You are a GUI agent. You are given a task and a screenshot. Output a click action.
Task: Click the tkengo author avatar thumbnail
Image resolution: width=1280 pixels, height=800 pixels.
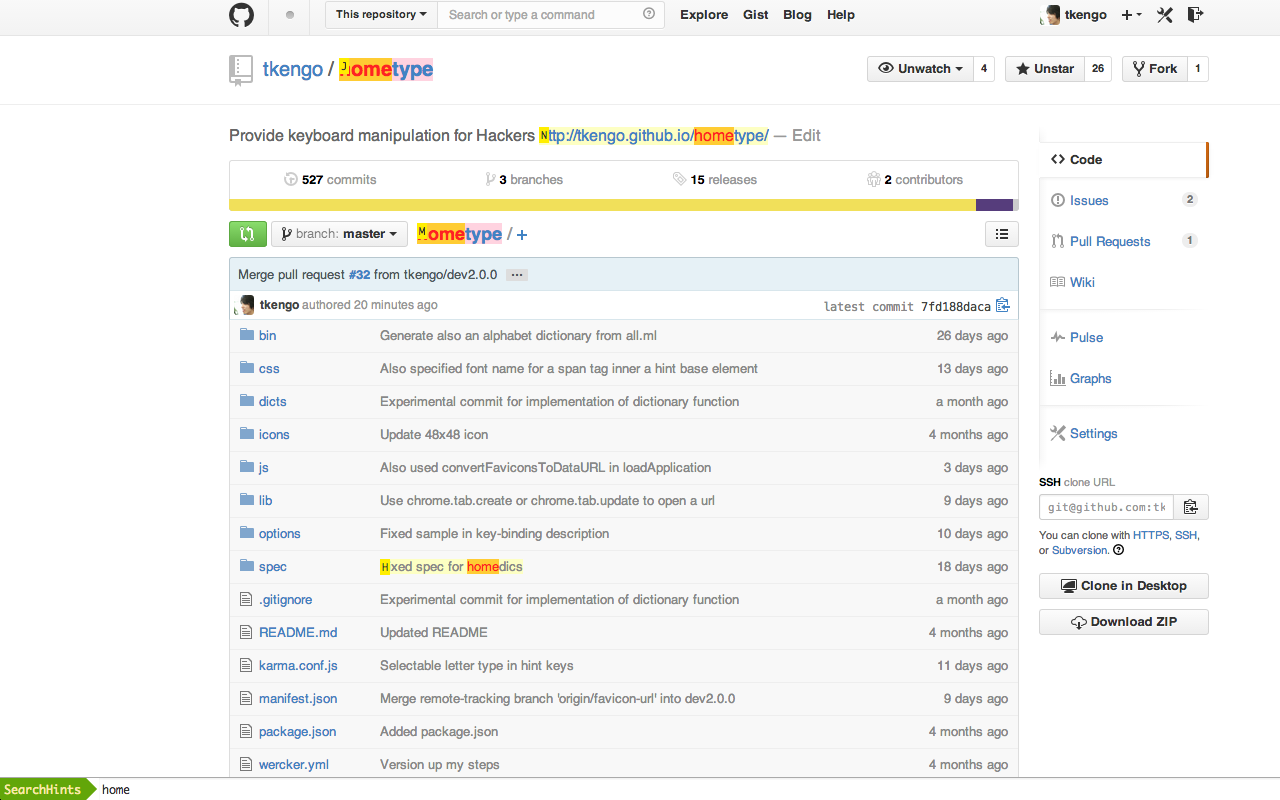coord(246,305)
